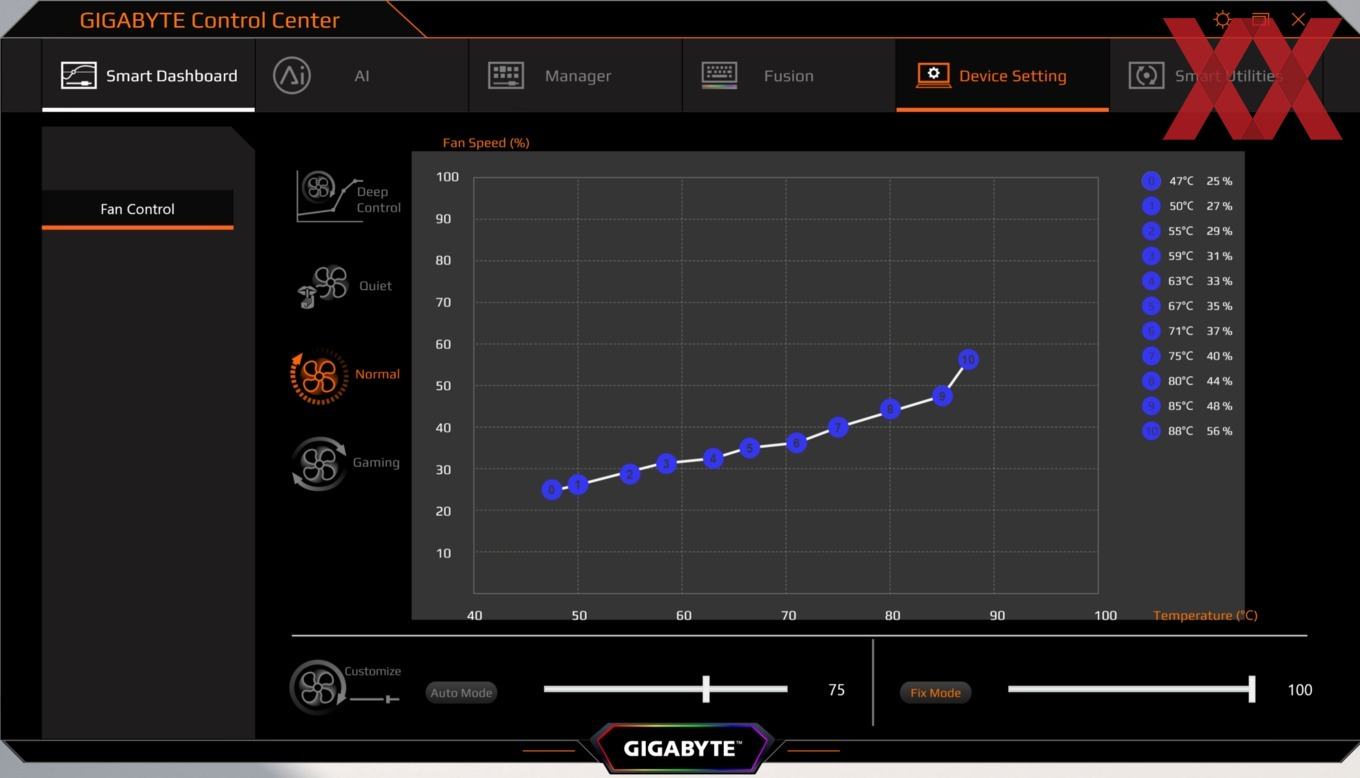Click legend row 50°C 27 %
Viewport: 1360px width, 778px height.
pos(1187,206)
